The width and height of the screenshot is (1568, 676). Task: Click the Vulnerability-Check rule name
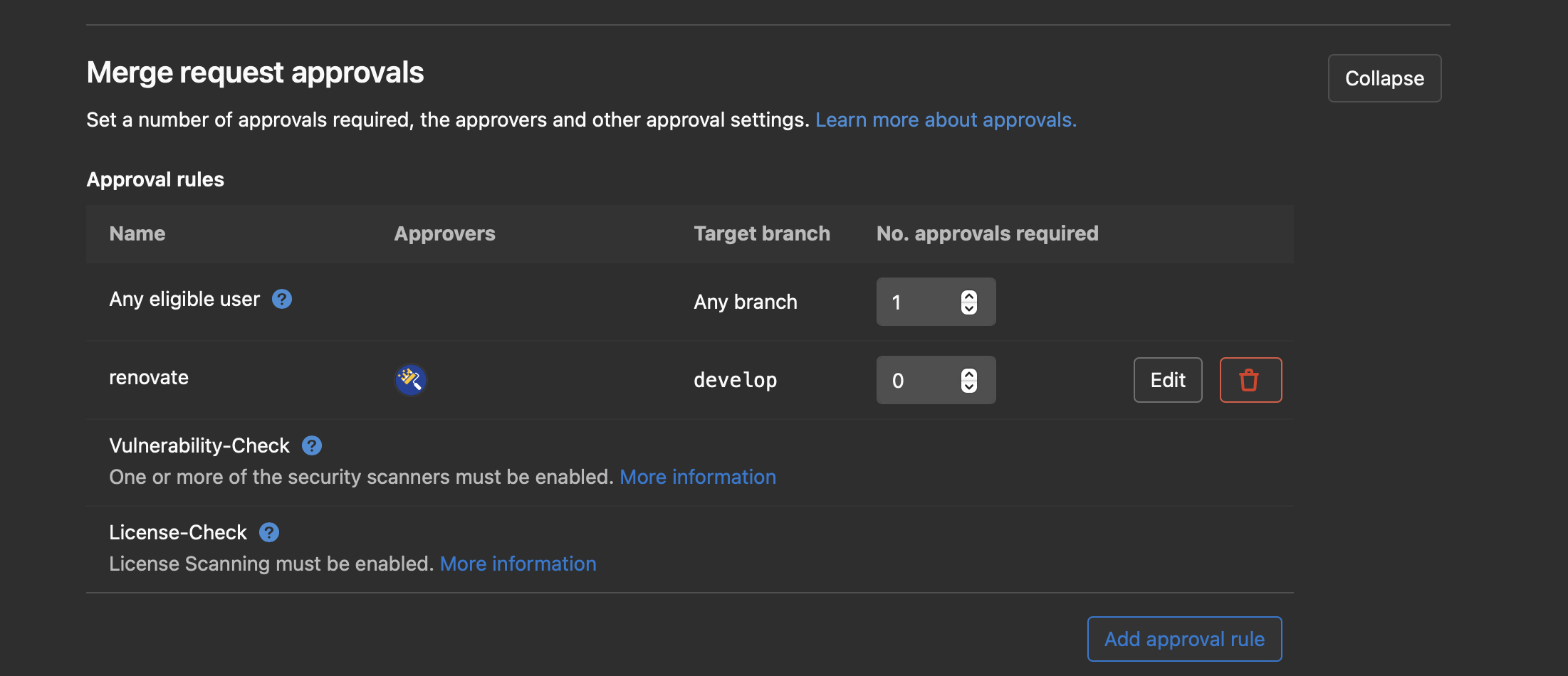pos(199,445)
